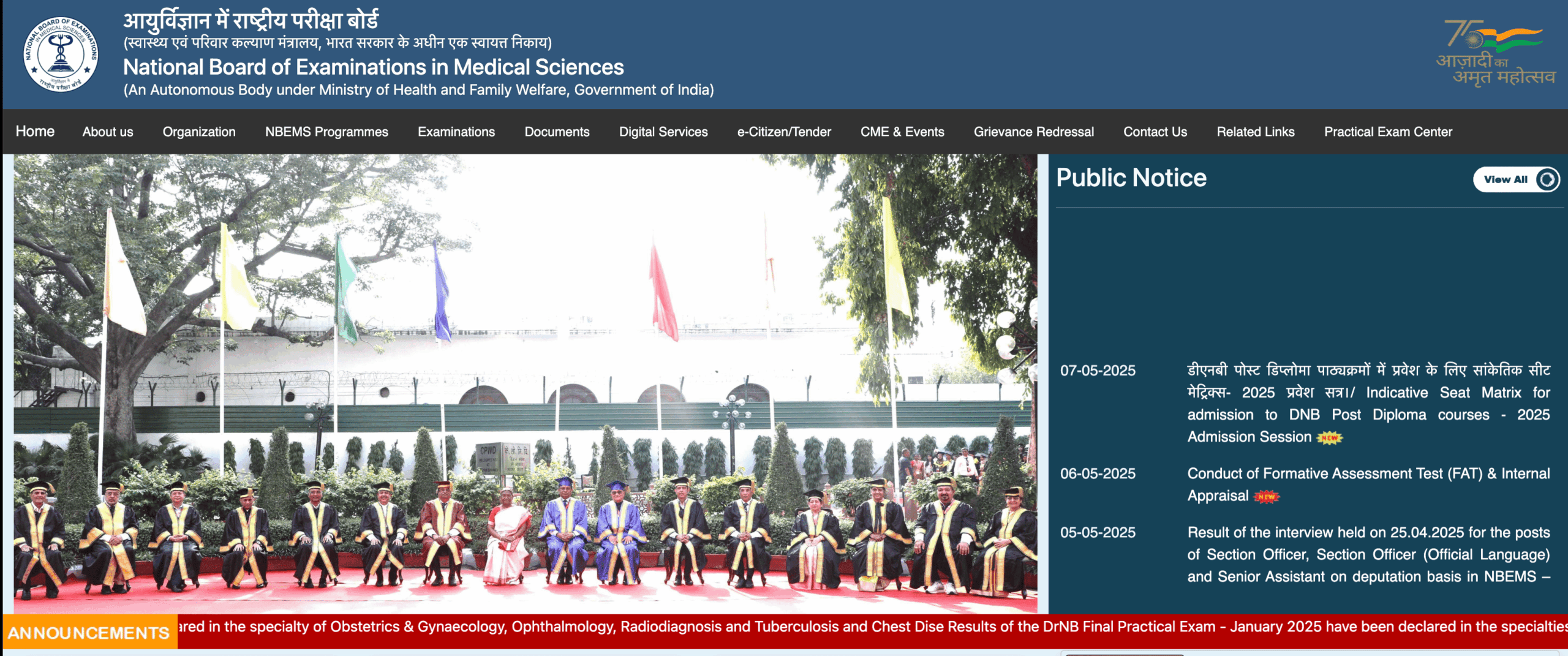Open the Formative Assessment Test (FAT) notice
Image resolution: width=1568 pixels, height=656 pixels.
pyautogui.click(x=1368, y=484)
